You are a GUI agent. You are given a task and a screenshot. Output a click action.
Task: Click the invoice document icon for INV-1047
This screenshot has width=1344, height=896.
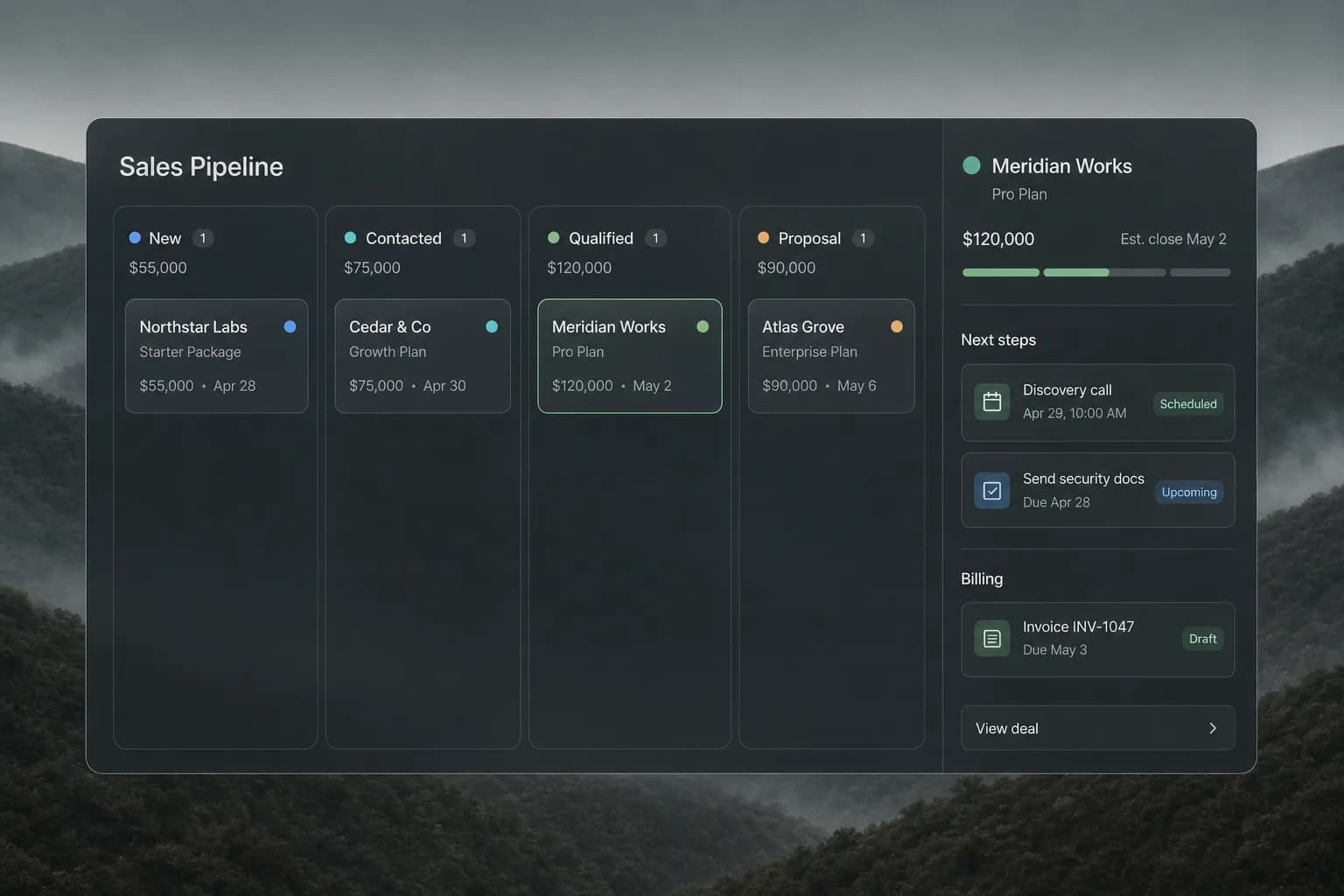point(992,639)
